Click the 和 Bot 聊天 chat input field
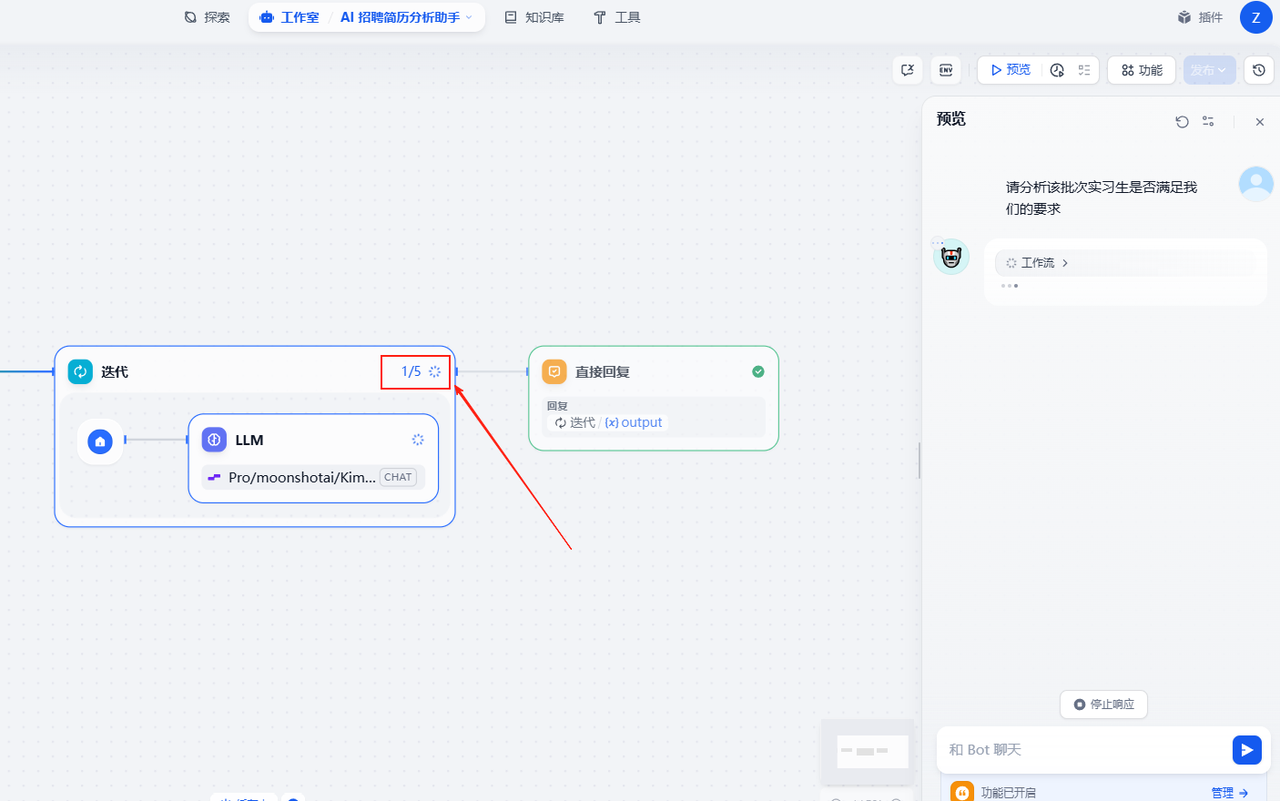The image size is (1280, 801). click(1085, 750)
